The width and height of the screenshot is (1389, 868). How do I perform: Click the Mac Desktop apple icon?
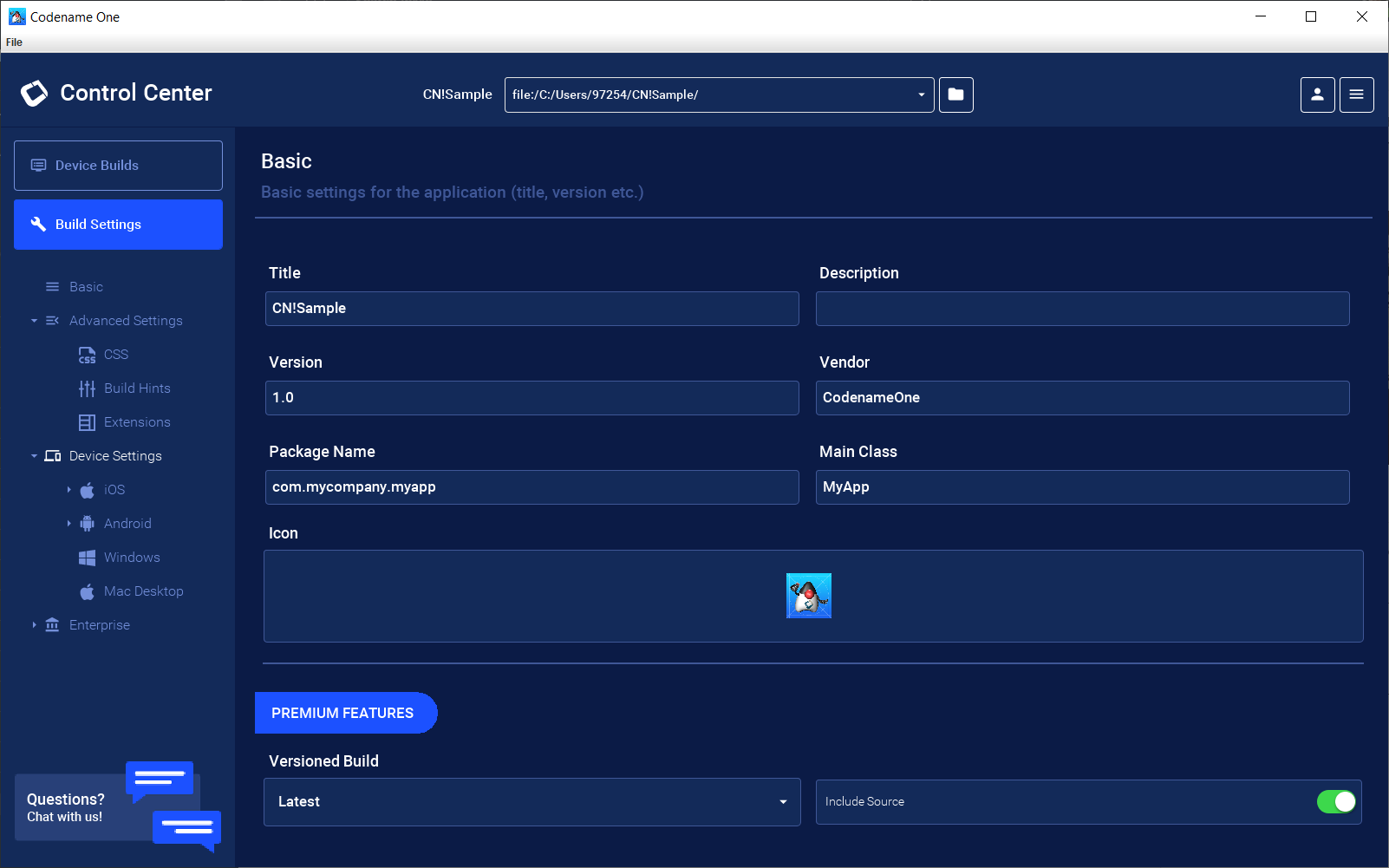(88, 591)
